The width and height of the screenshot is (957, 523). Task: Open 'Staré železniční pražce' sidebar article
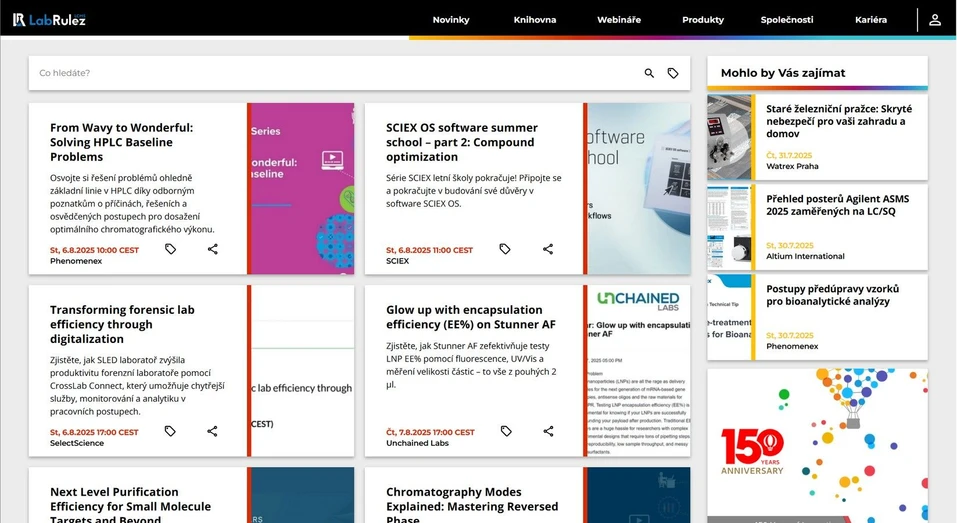[838, 121]
